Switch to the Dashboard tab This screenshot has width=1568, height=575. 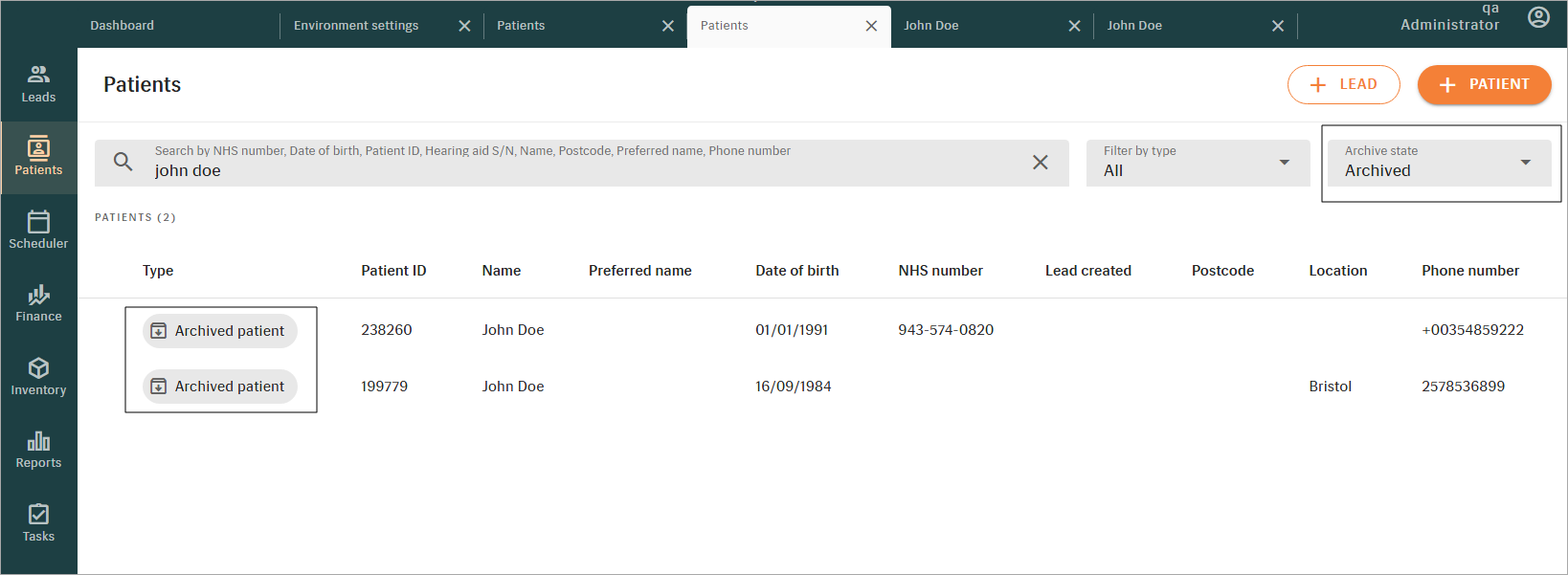(123, 26)
